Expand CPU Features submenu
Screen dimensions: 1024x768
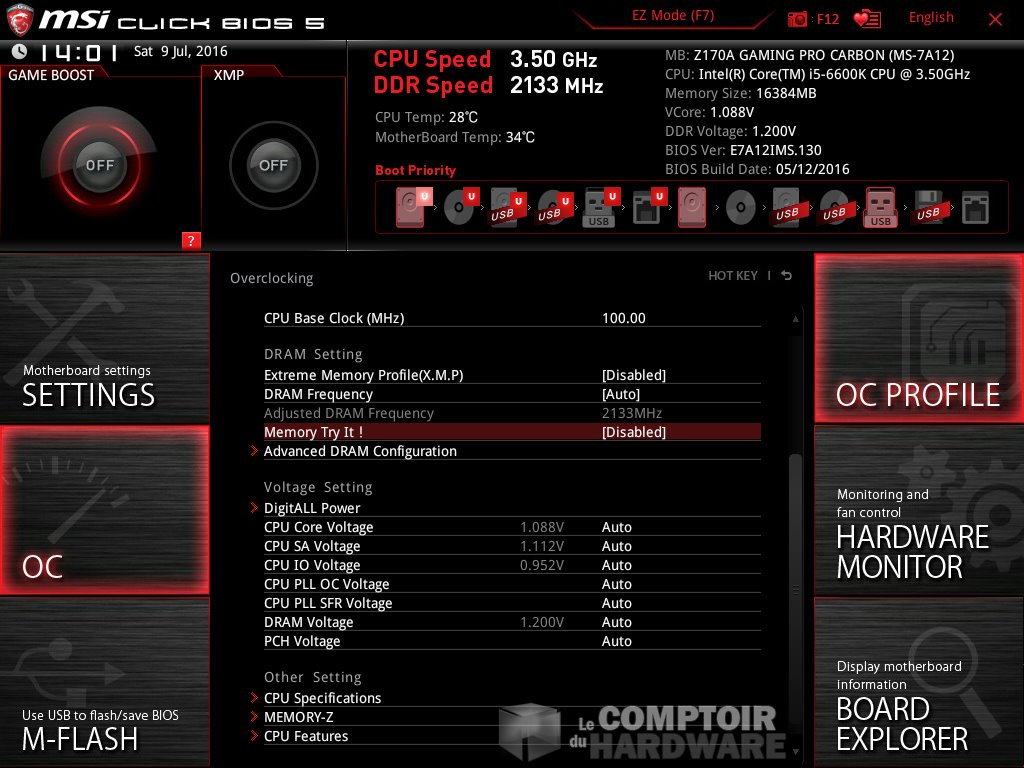point(306,735)
